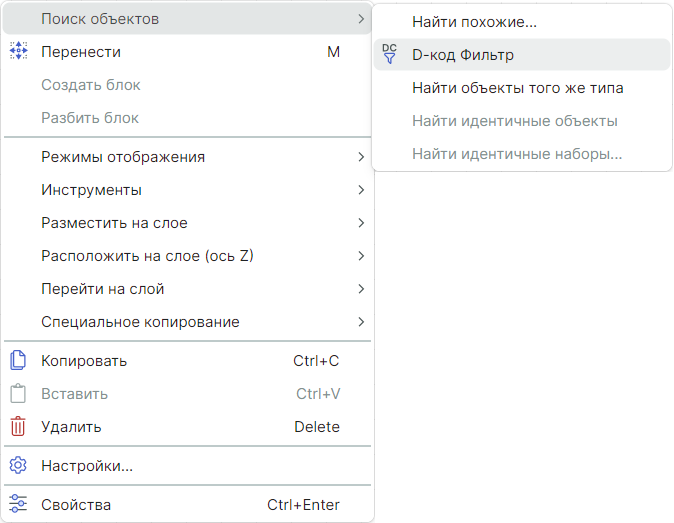Open Расположить на слое (ось Z) submenu
Viewport: 674px width, 523px height.
(147, 256)
